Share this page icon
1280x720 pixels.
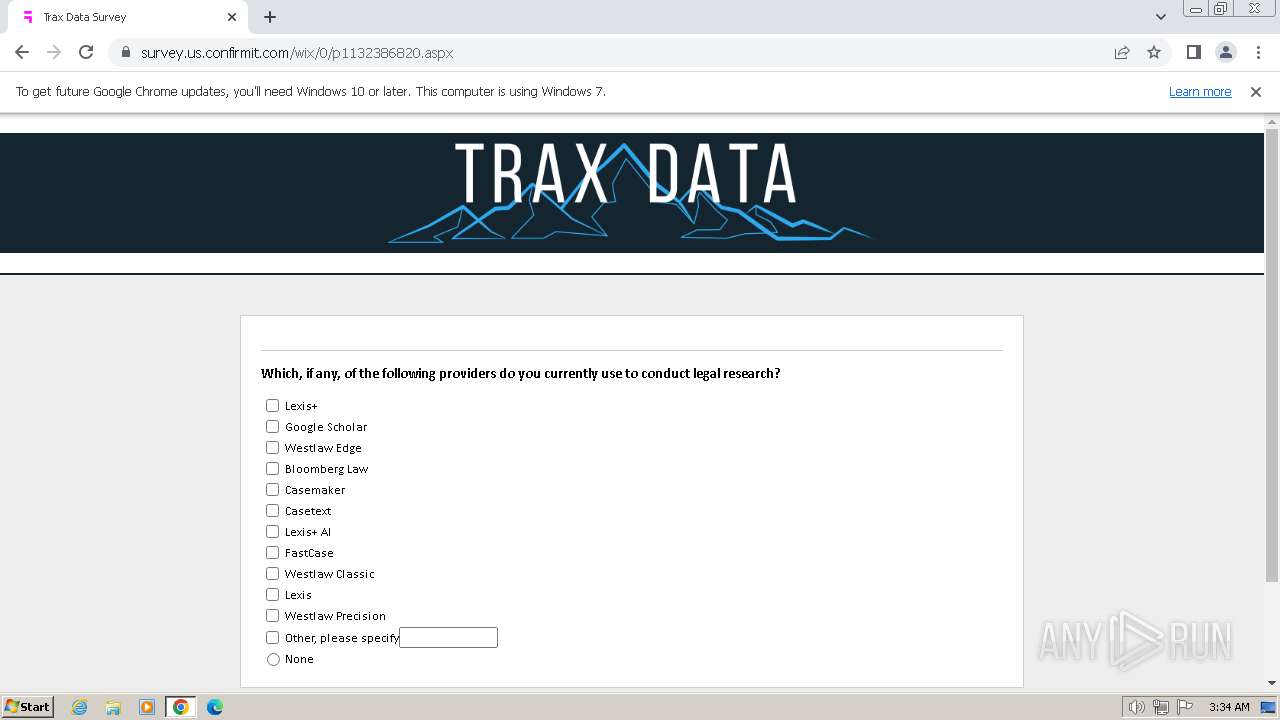(x=1122, y=52)
